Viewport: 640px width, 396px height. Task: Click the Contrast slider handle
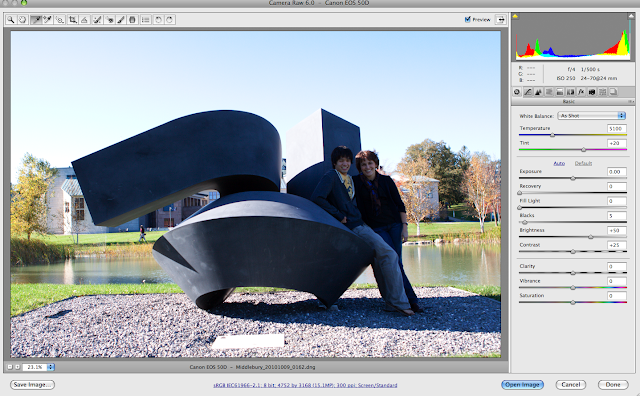click(573, 252)
